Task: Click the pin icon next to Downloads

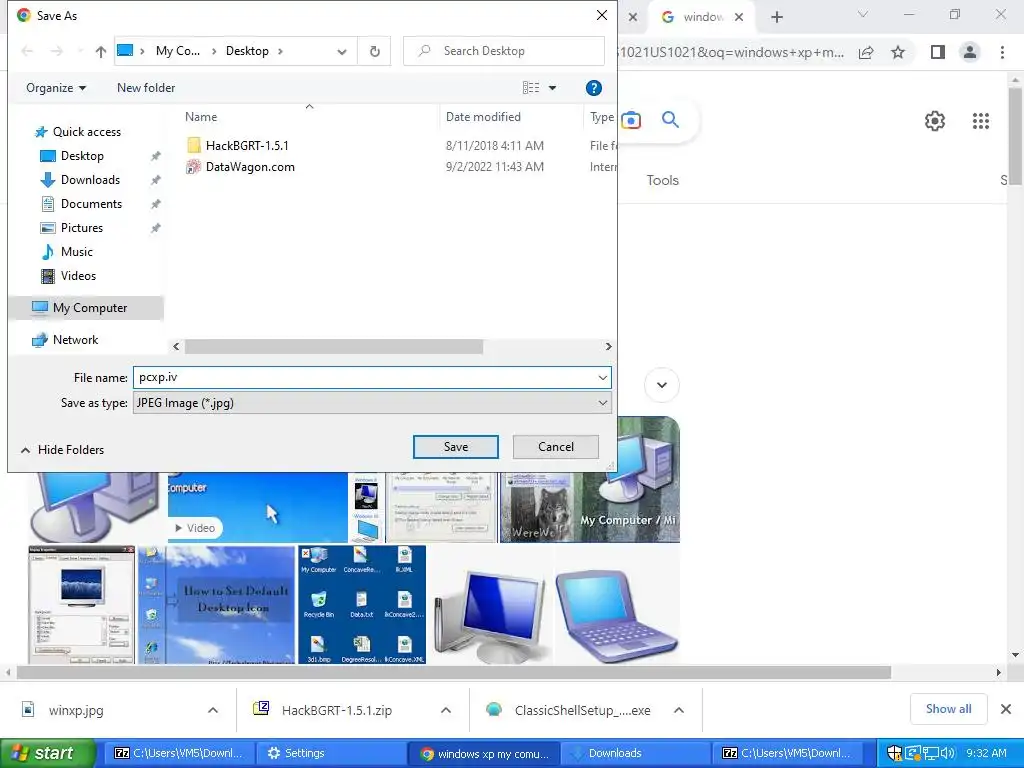Action: tap(155, 180)
